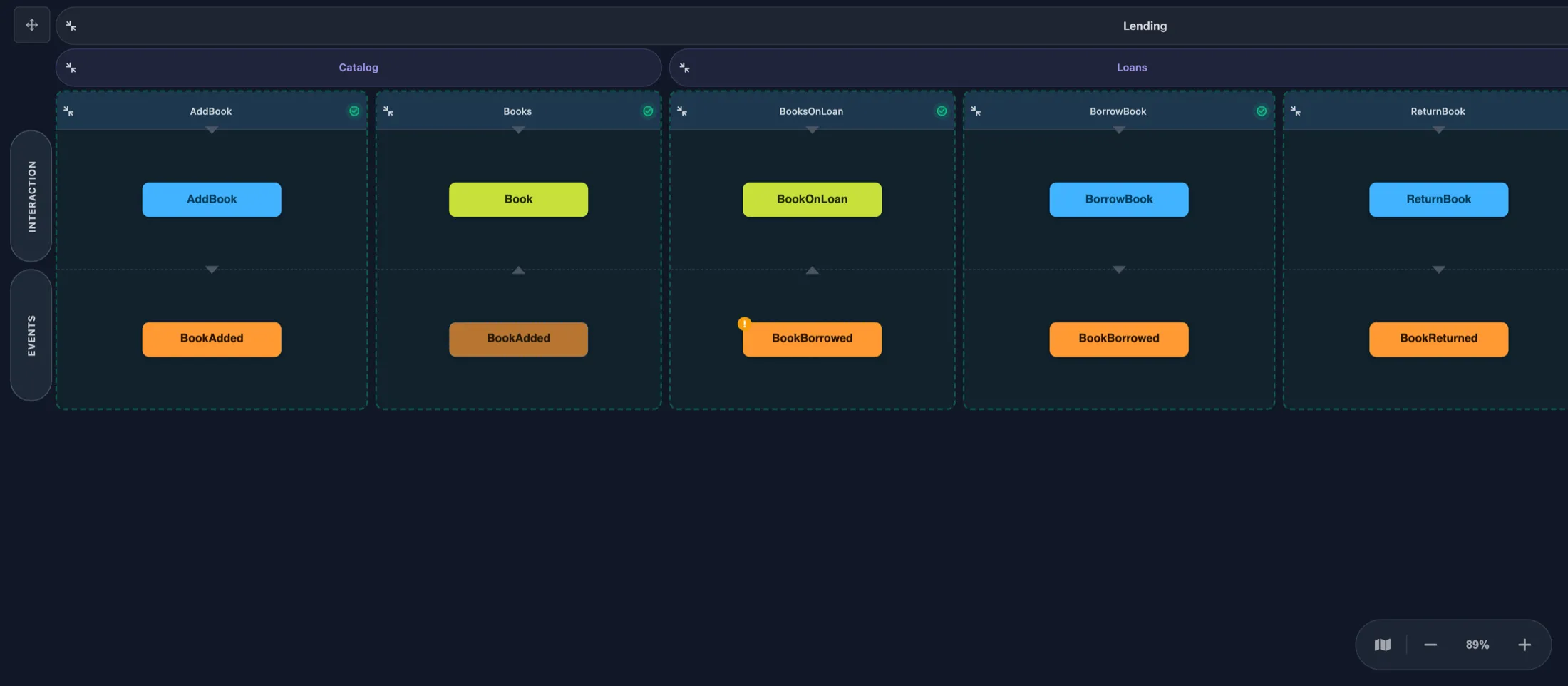
Task: Select the blue AddBook command node
Action: click(x=212, y=200)
